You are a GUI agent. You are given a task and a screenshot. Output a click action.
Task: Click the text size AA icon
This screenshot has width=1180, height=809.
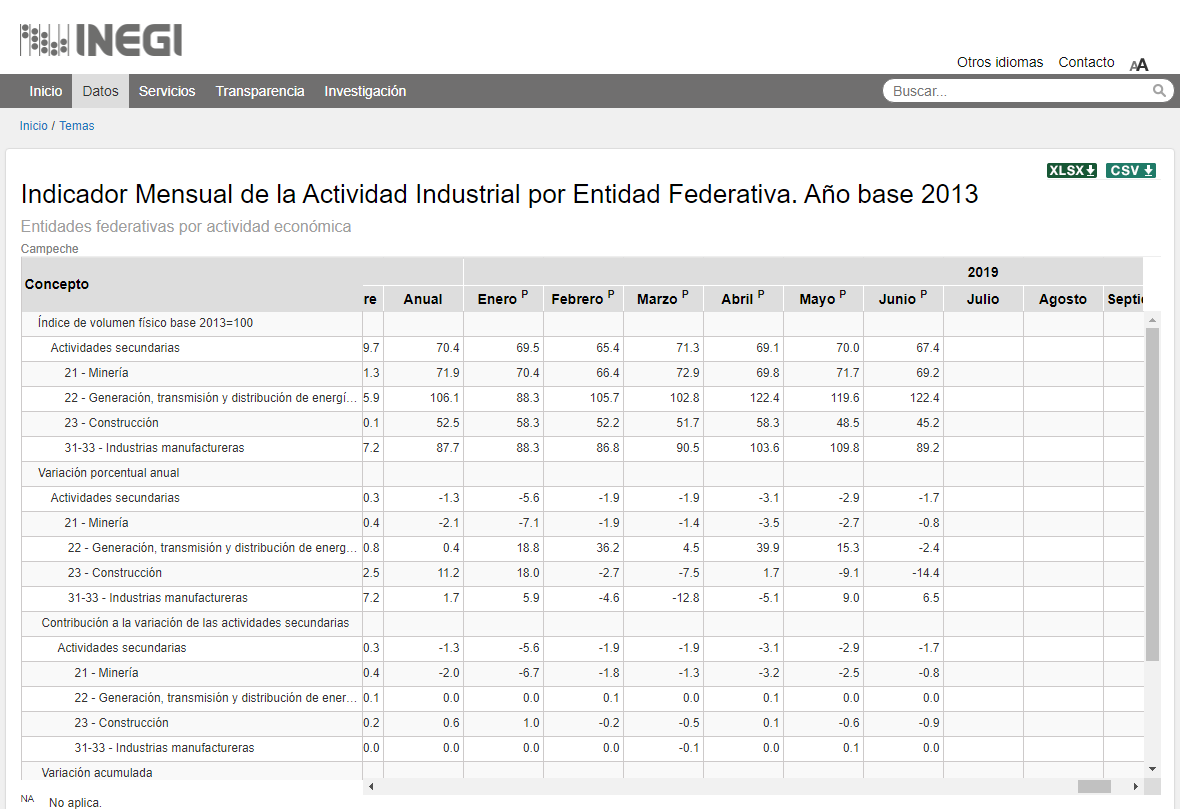[x=1139, y=64]
